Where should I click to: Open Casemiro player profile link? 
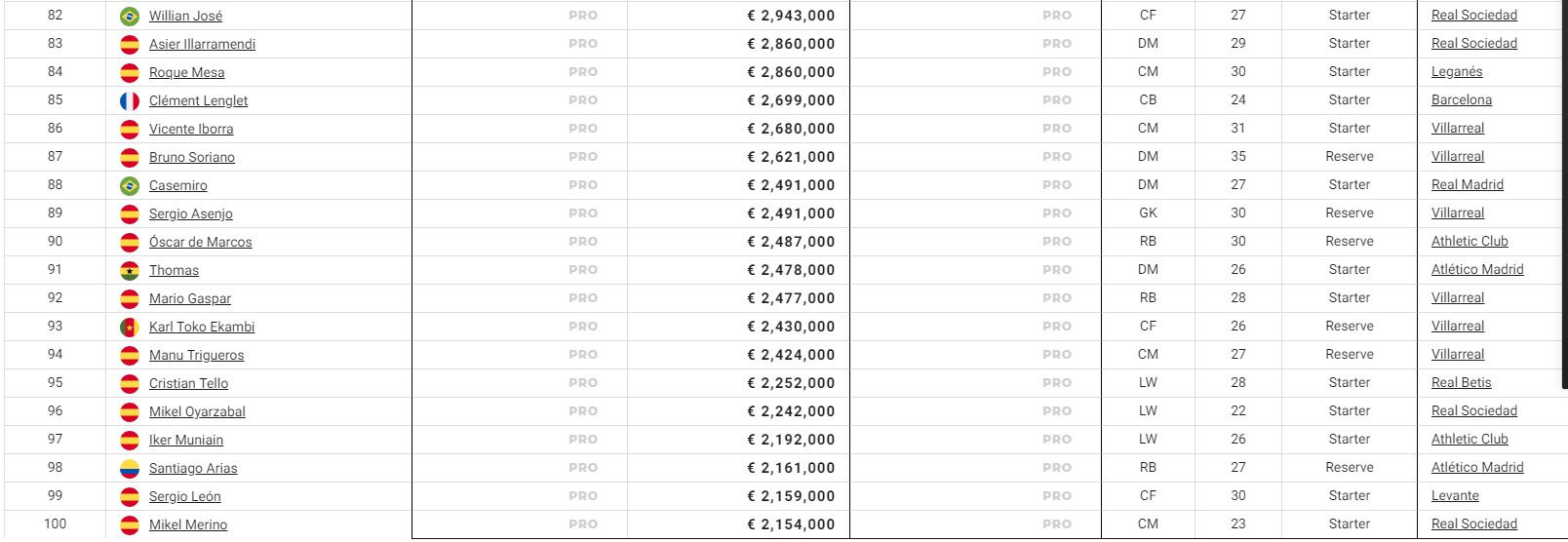click(177, 185)
